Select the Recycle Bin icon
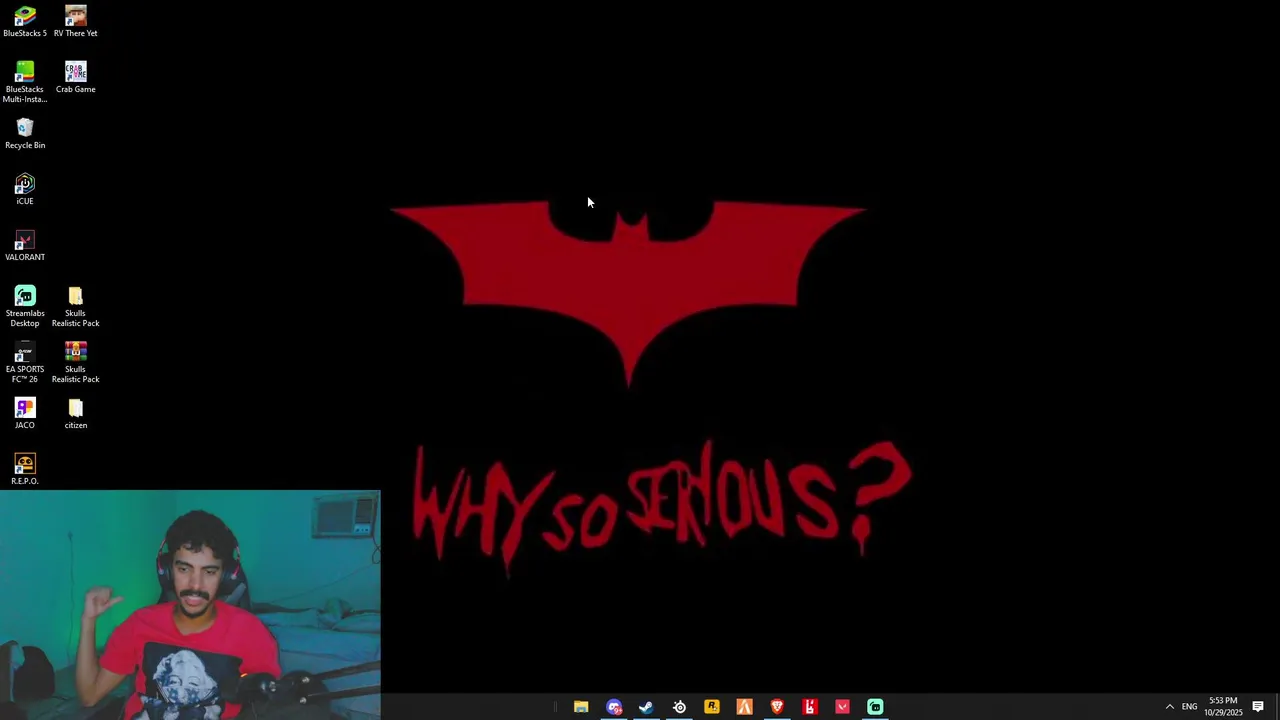The width and height of the screenshot is (1280, 720). [x=25, y=134]
